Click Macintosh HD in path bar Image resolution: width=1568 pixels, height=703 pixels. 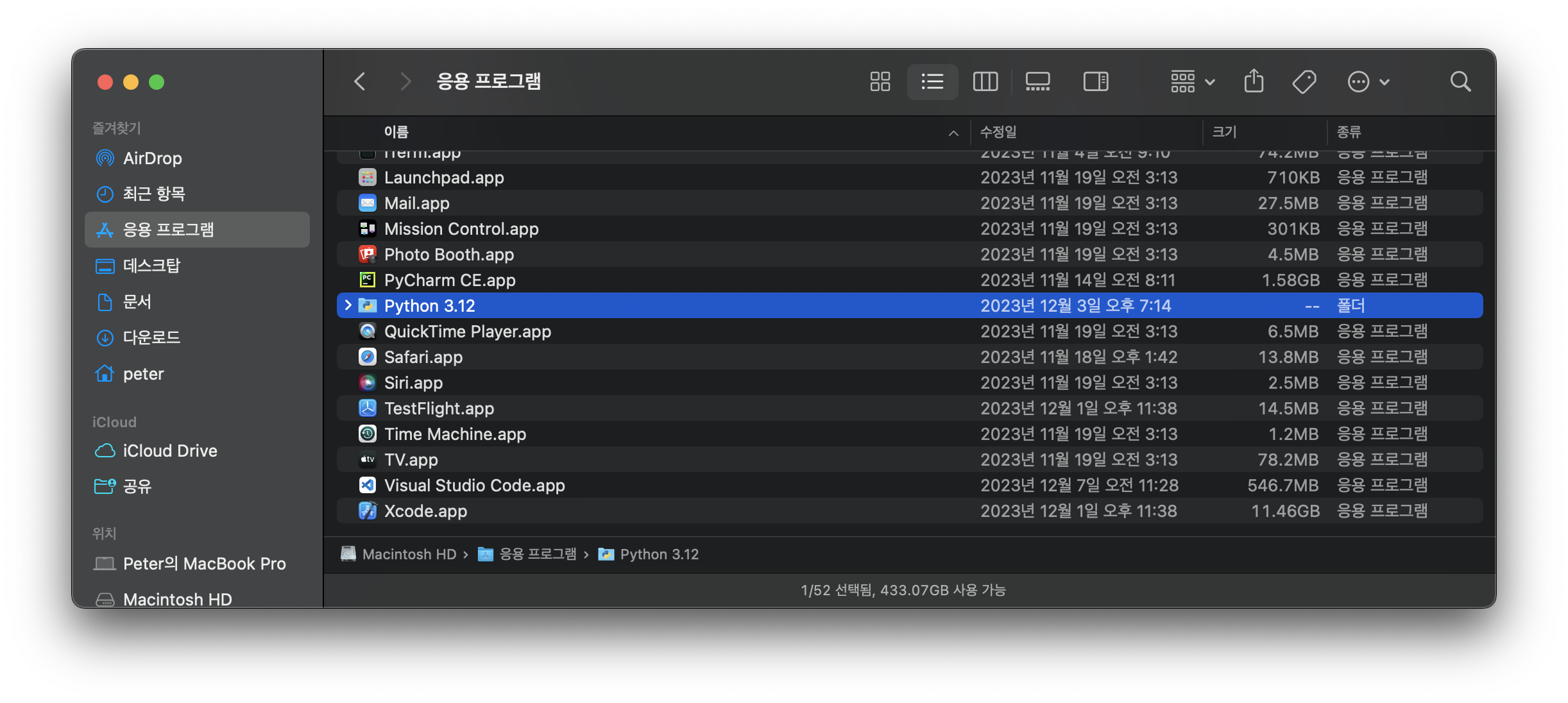point(409,554)
